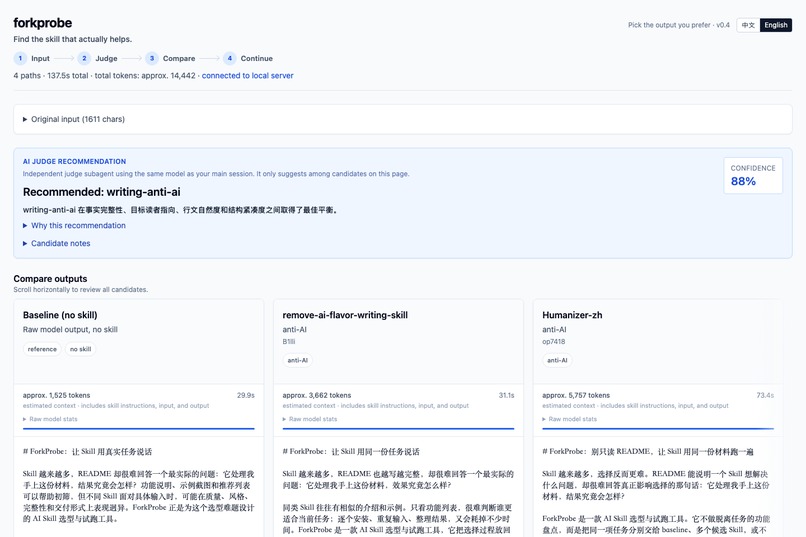Click 'approx. 3,662 tokens' text

[x=317, y=395]
